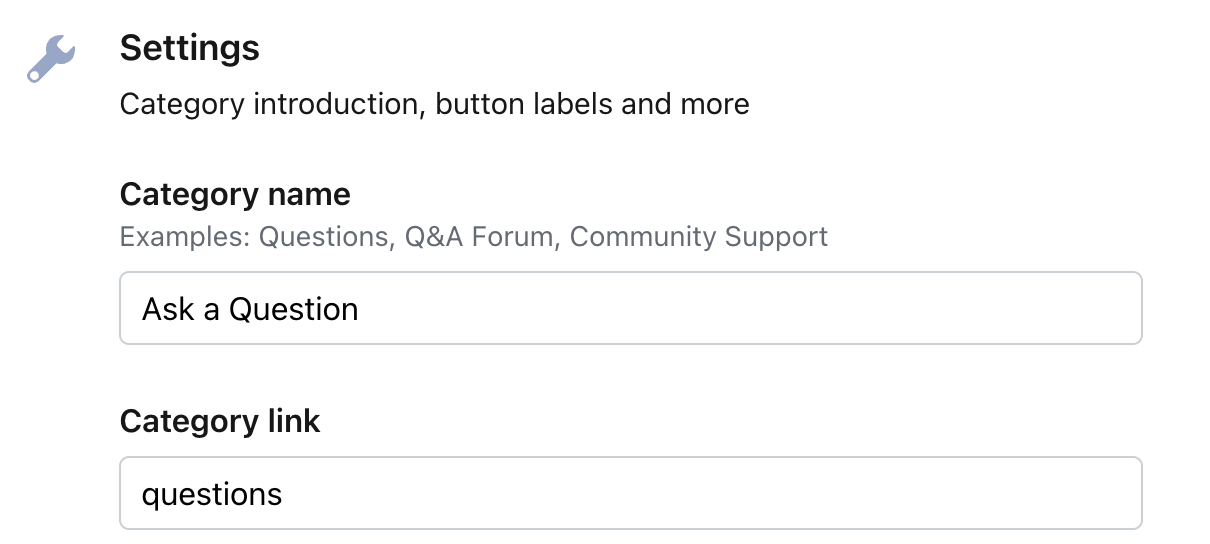Click the Category link field label
This screenshot has height=544, width=1210.
[220, 421]
